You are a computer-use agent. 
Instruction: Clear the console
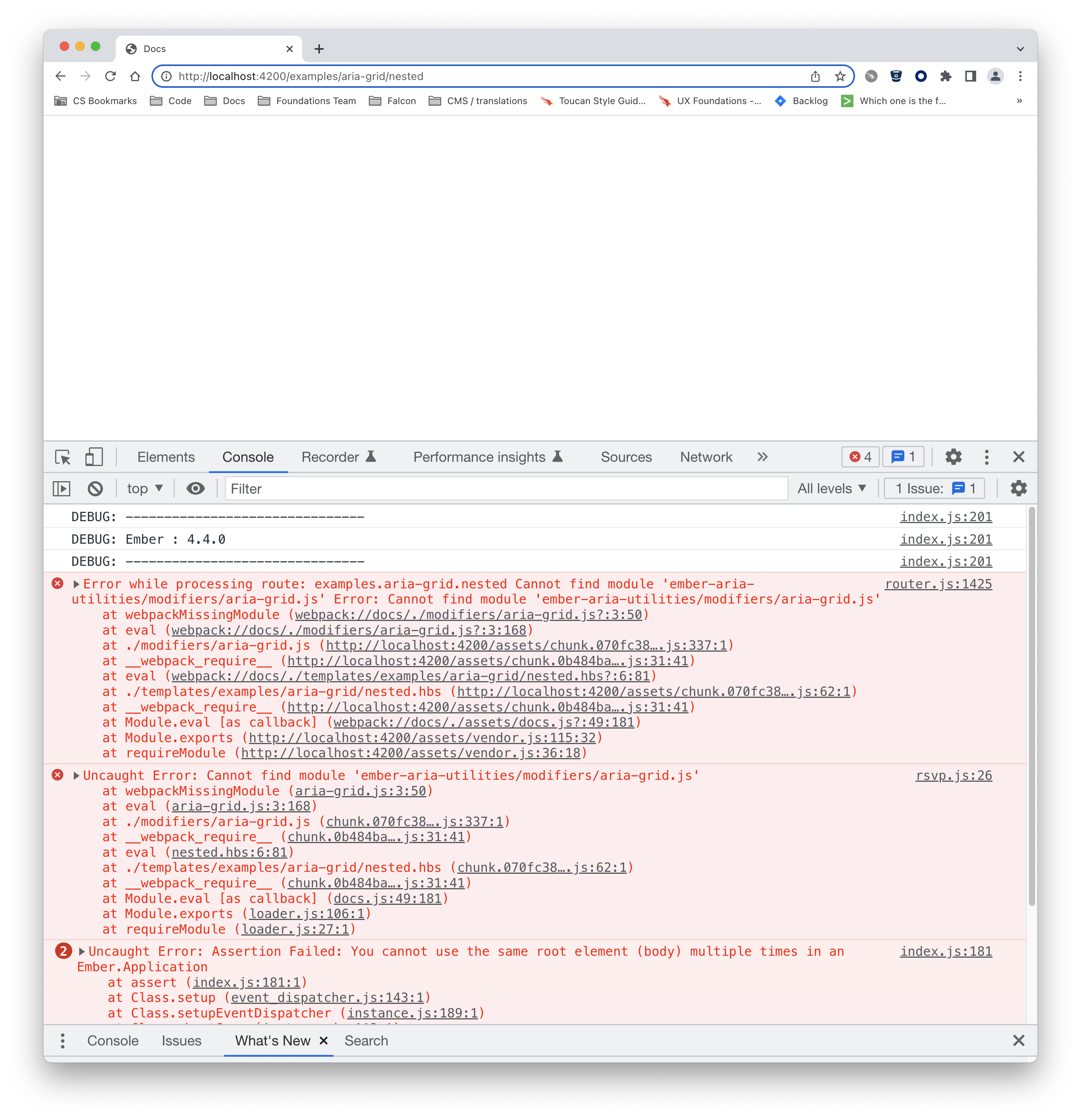[96, 489]
